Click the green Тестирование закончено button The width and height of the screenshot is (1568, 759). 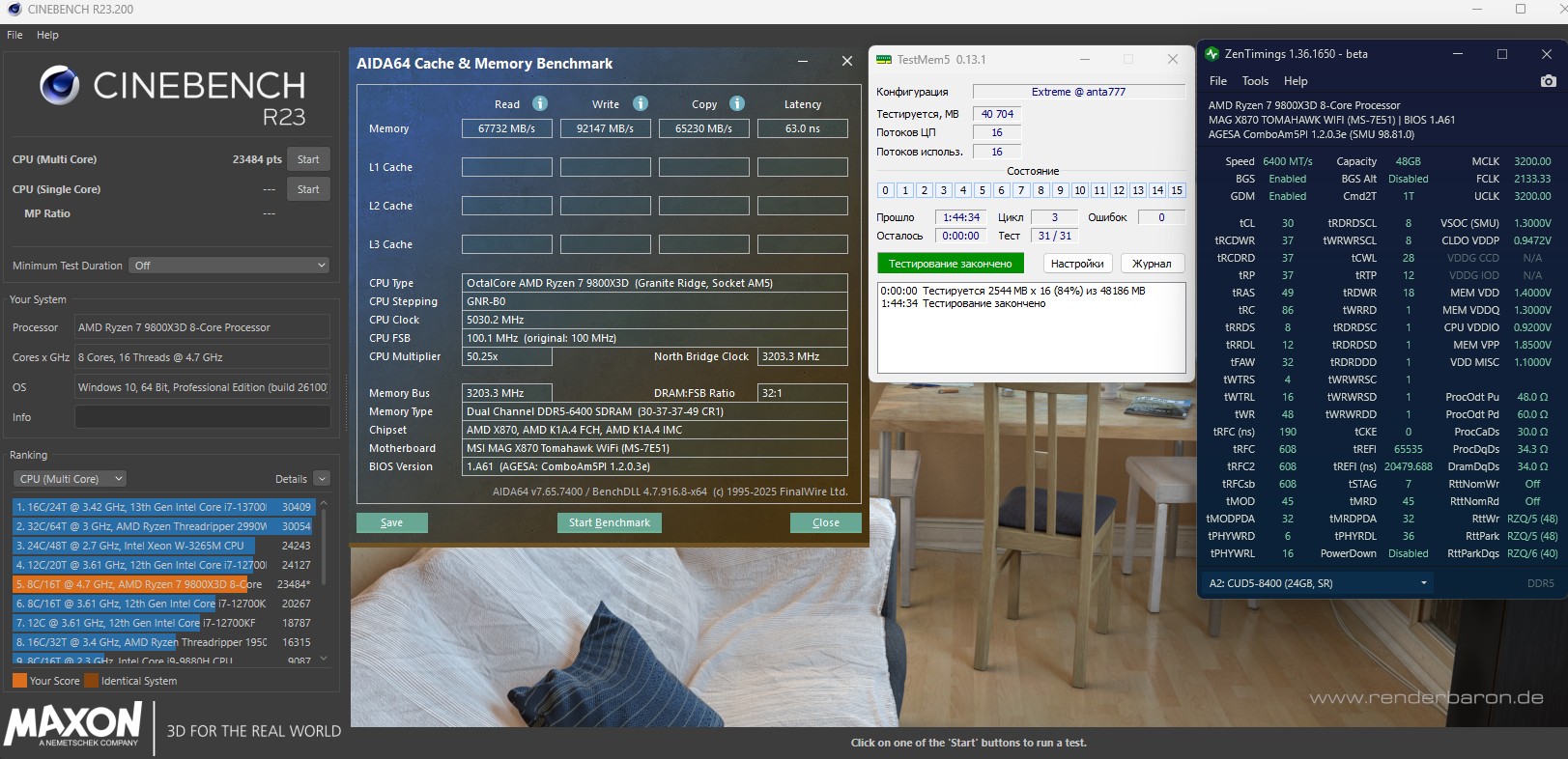click(951, 264)
